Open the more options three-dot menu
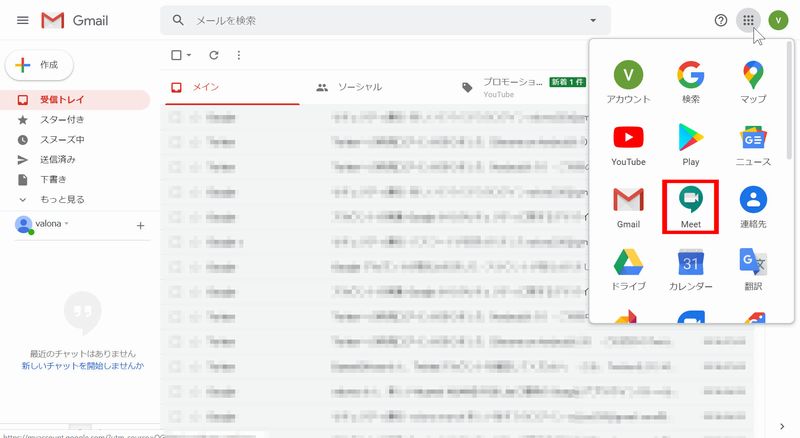This screenshot has height=438, width=800. (x=239, y=55)
